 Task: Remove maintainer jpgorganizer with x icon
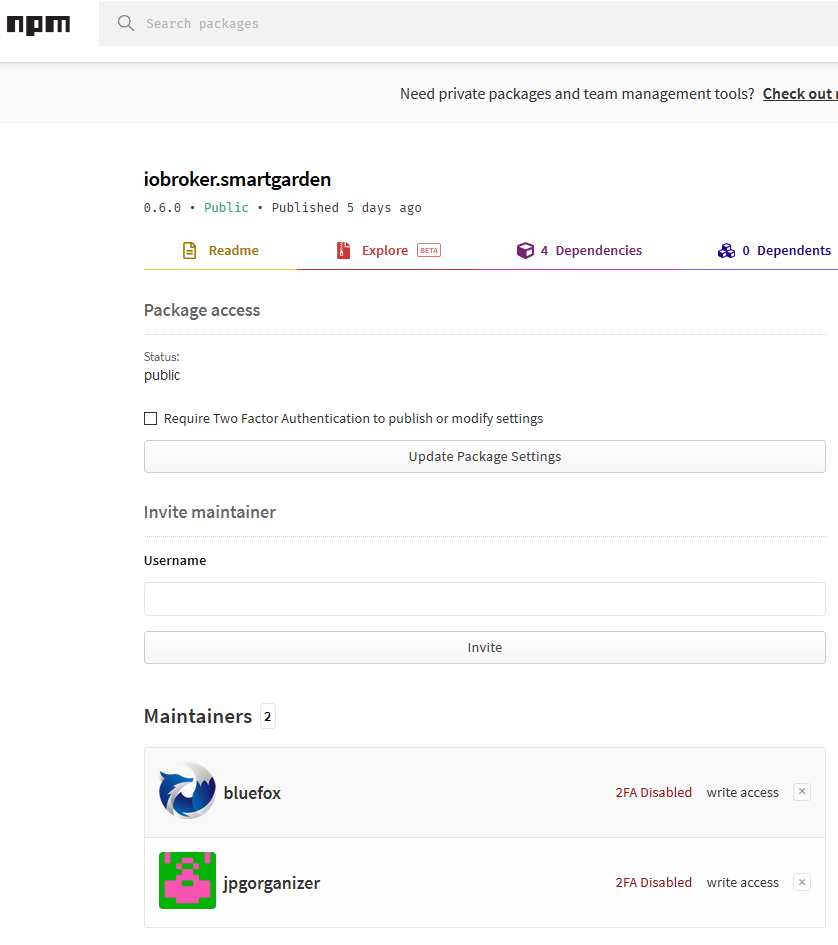click(802, 882)
